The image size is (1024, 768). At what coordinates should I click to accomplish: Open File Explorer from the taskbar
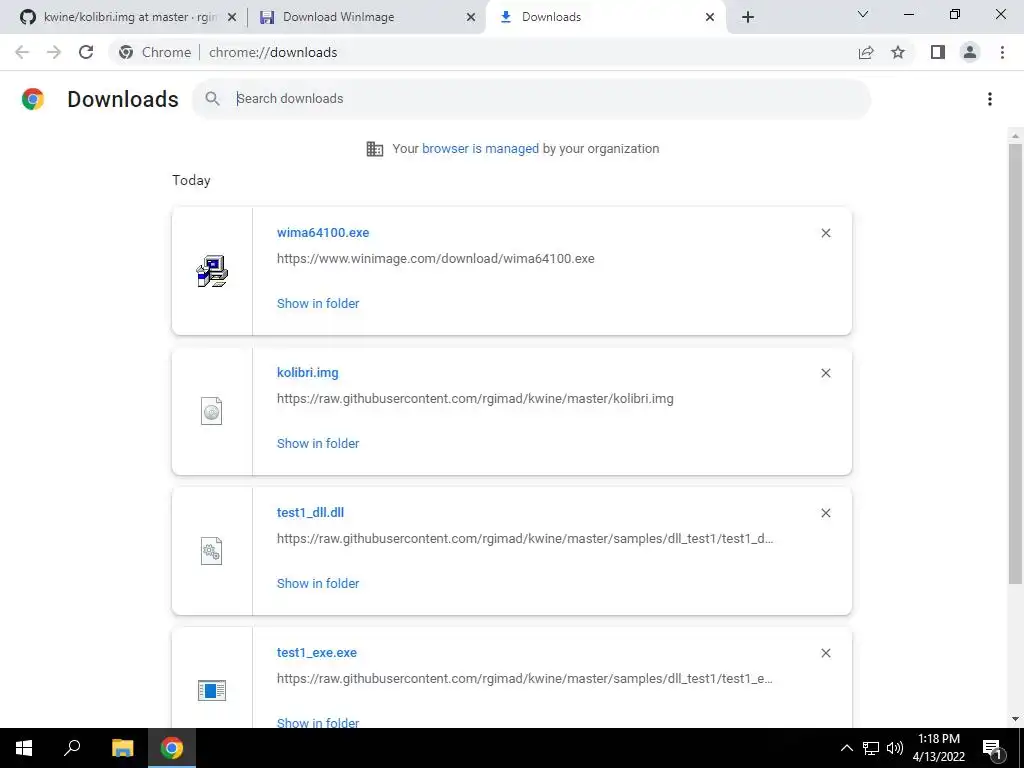pos(122,748)
